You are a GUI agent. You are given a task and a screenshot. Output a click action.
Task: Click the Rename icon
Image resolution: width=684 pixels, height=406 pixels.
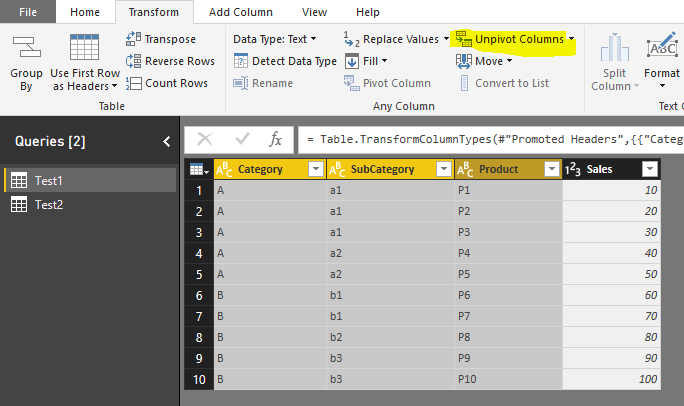[240, 83]
